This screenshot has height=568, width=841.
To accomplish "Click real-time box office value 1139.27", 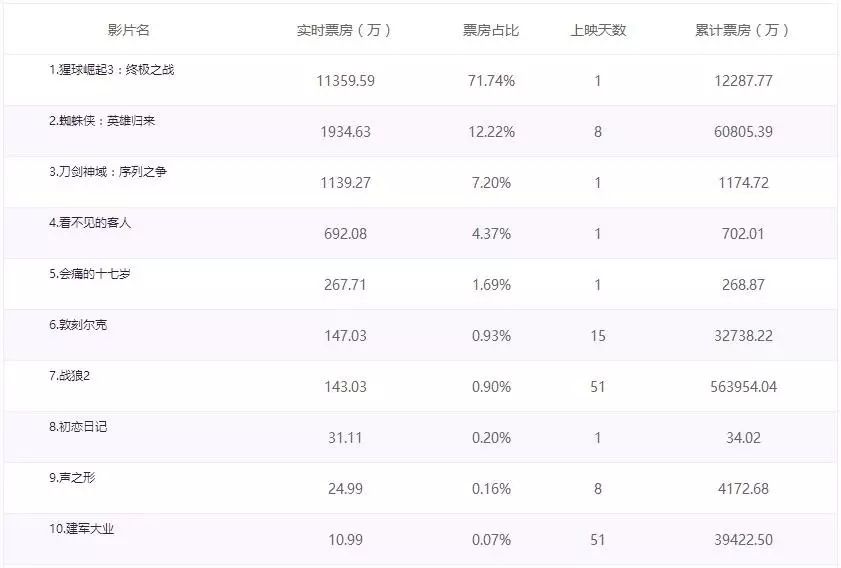I will 345,183.
